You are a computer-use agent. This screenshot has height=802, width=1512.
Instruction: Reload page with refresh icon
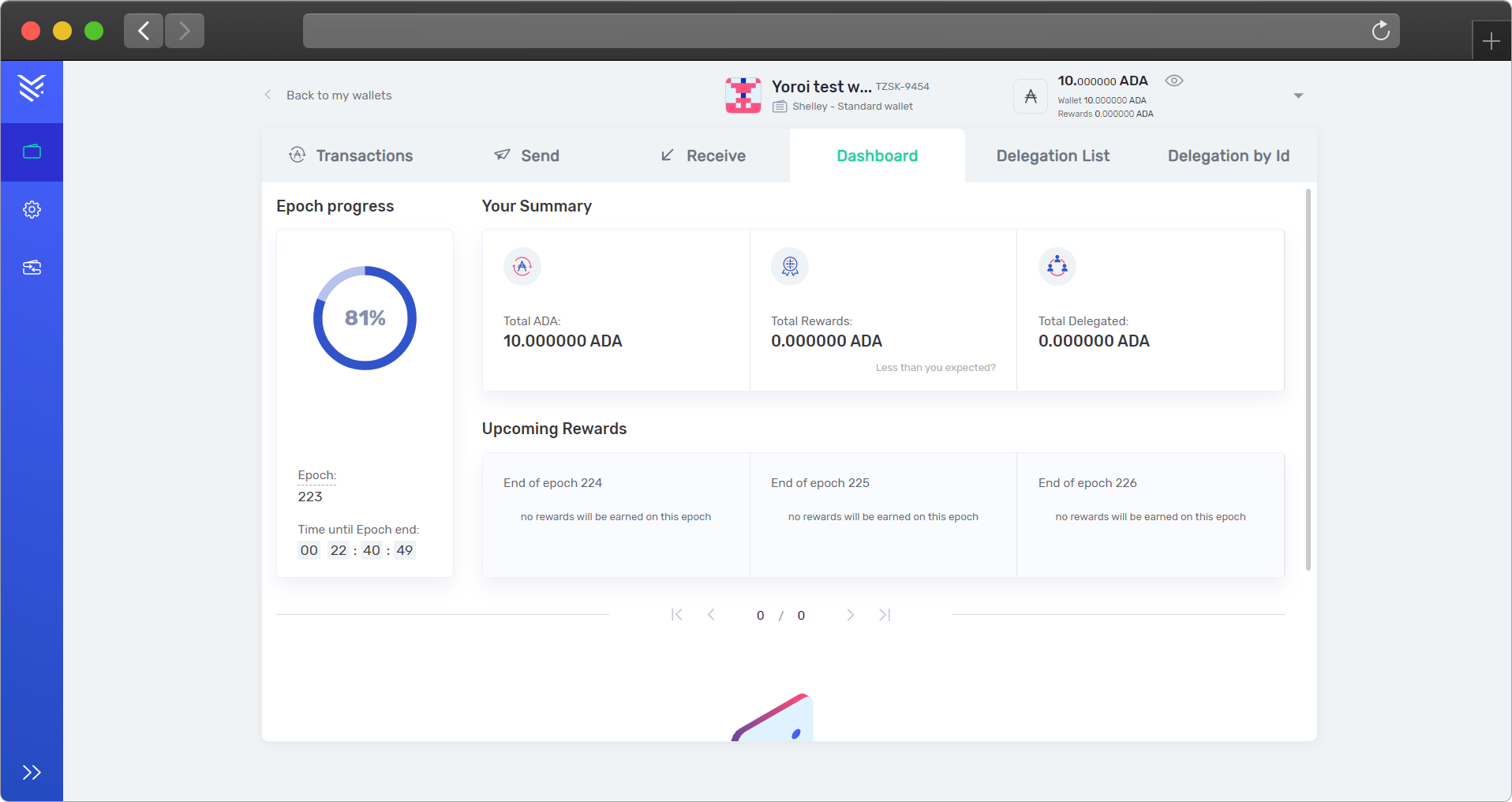point(1380,31)
